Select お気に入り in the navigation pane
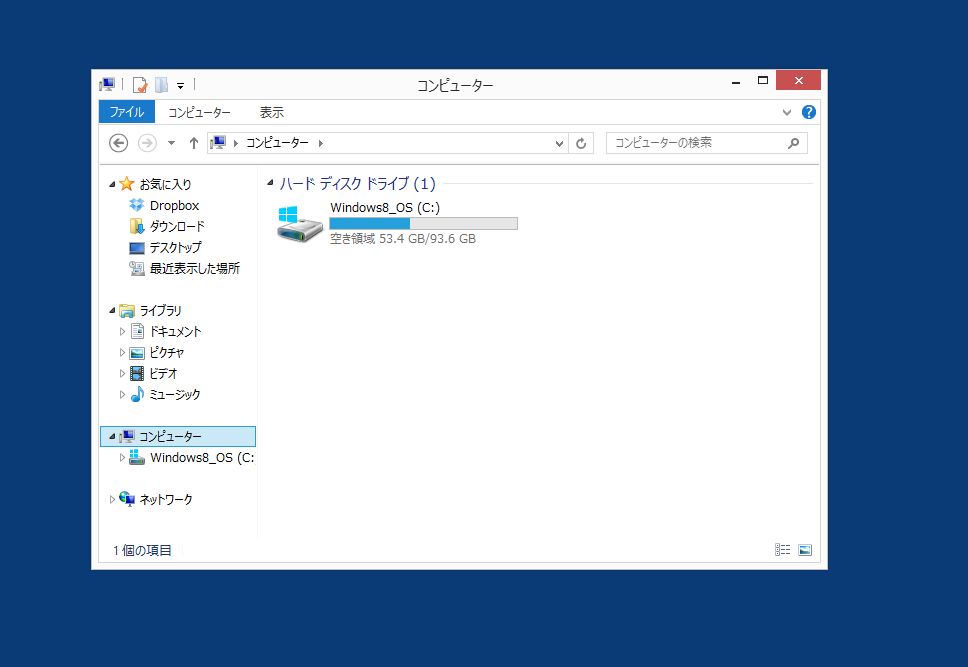 tap(165, 184)
